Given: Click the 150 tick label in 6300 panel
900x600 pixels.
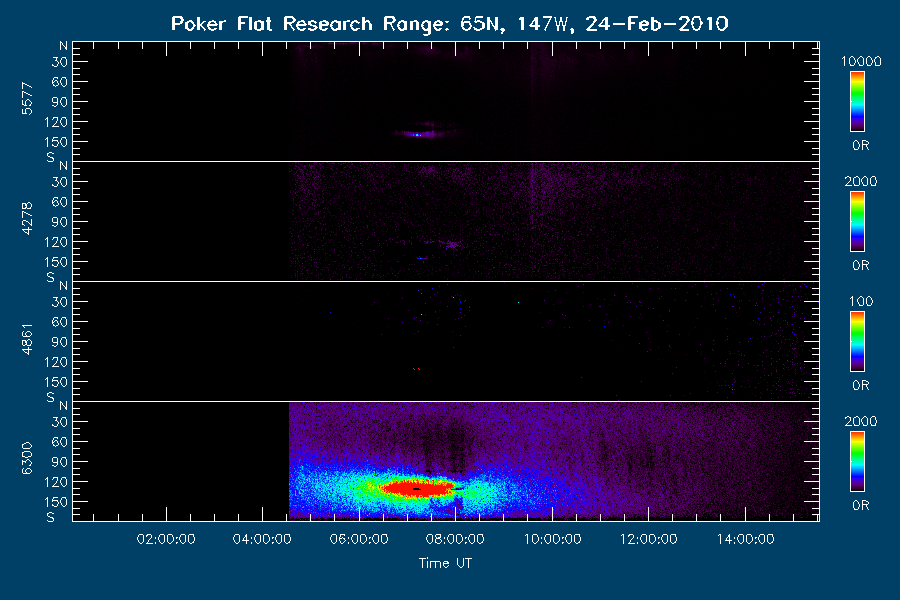Looking at the screenshot, I should [56, 502].
